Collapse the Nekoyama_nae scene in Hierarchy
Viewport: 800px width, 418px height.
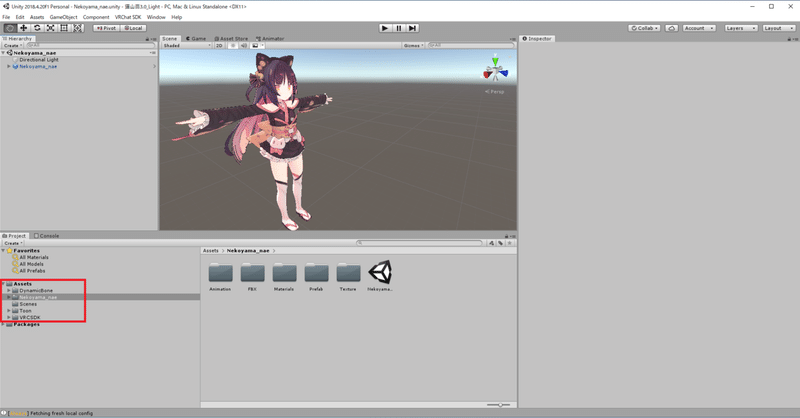[3, 53]
